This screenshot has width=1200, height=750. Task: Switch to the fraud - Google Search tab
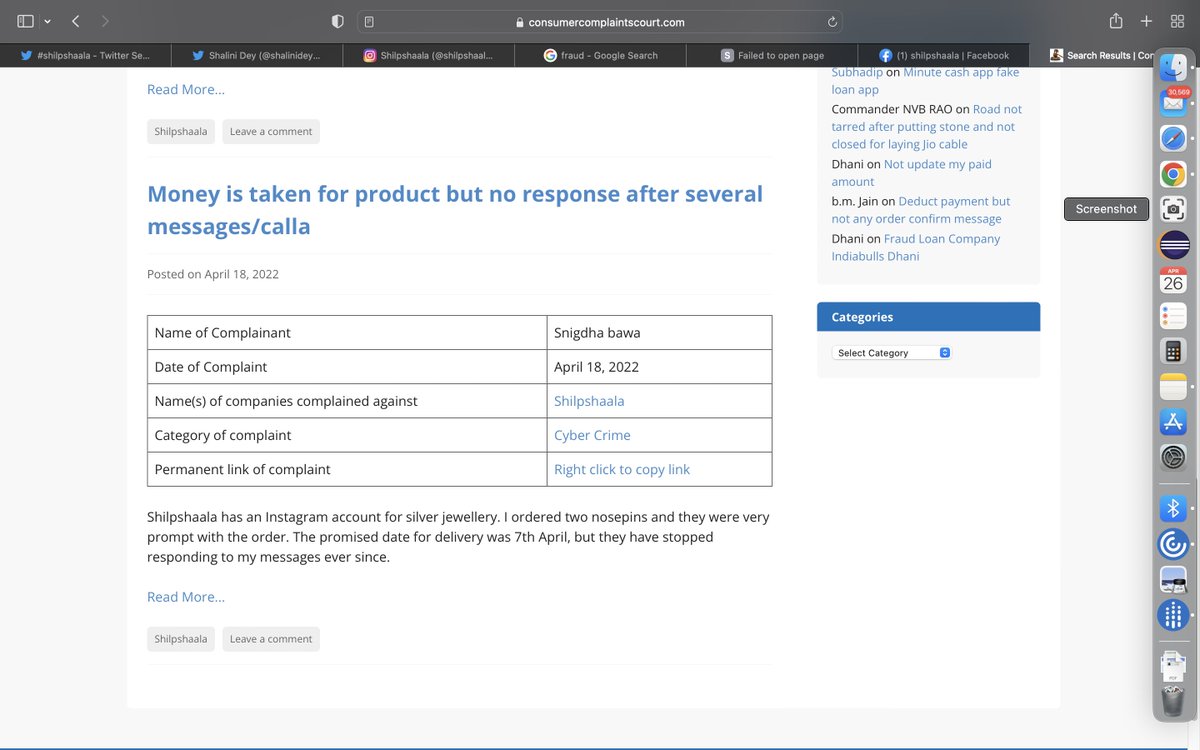point(600,55)
